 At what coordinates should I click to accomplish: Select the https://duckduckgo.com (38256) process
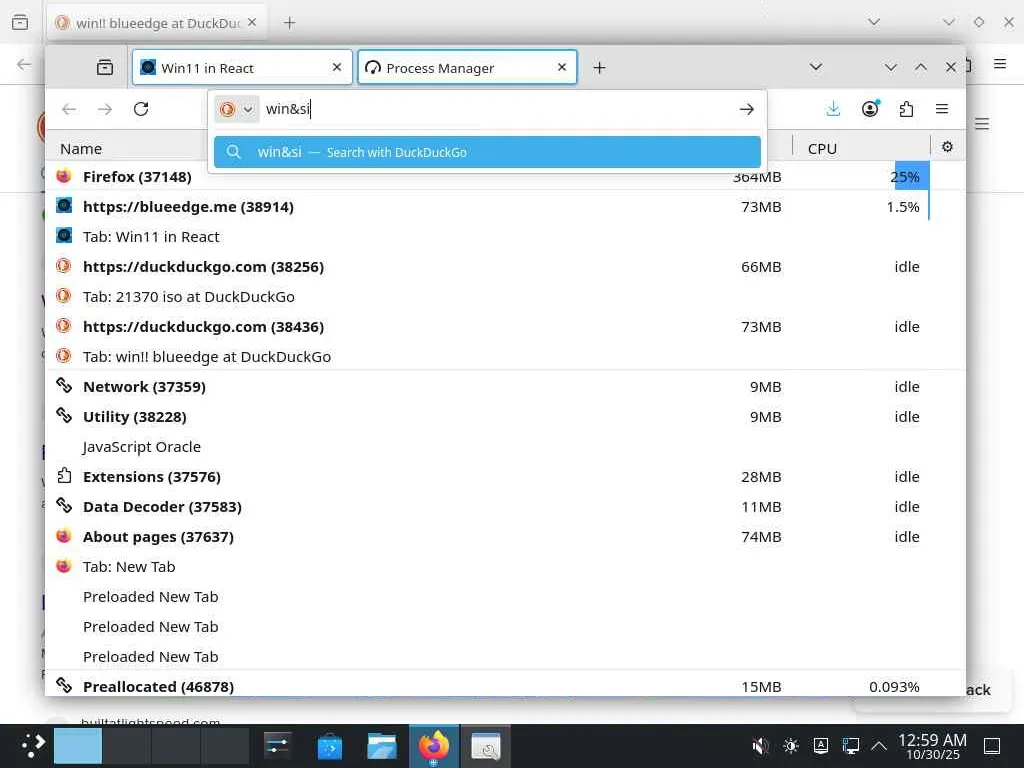(x=505, y=266)
